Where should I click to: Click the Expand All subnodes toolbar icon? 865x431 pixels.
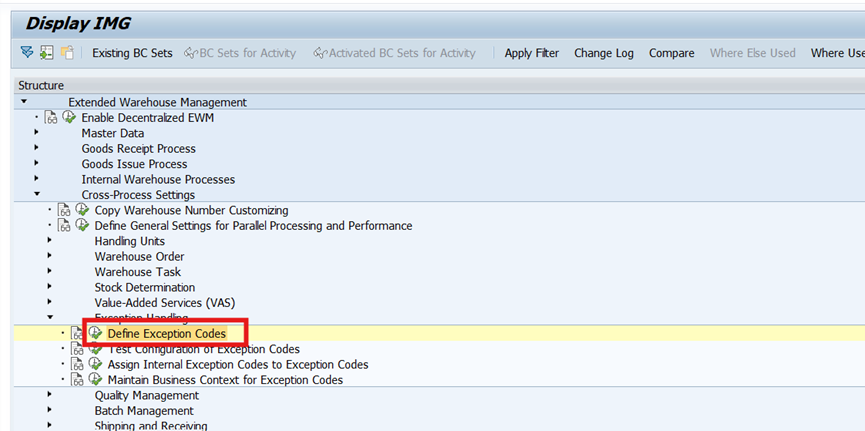click(x=26, y=53)
